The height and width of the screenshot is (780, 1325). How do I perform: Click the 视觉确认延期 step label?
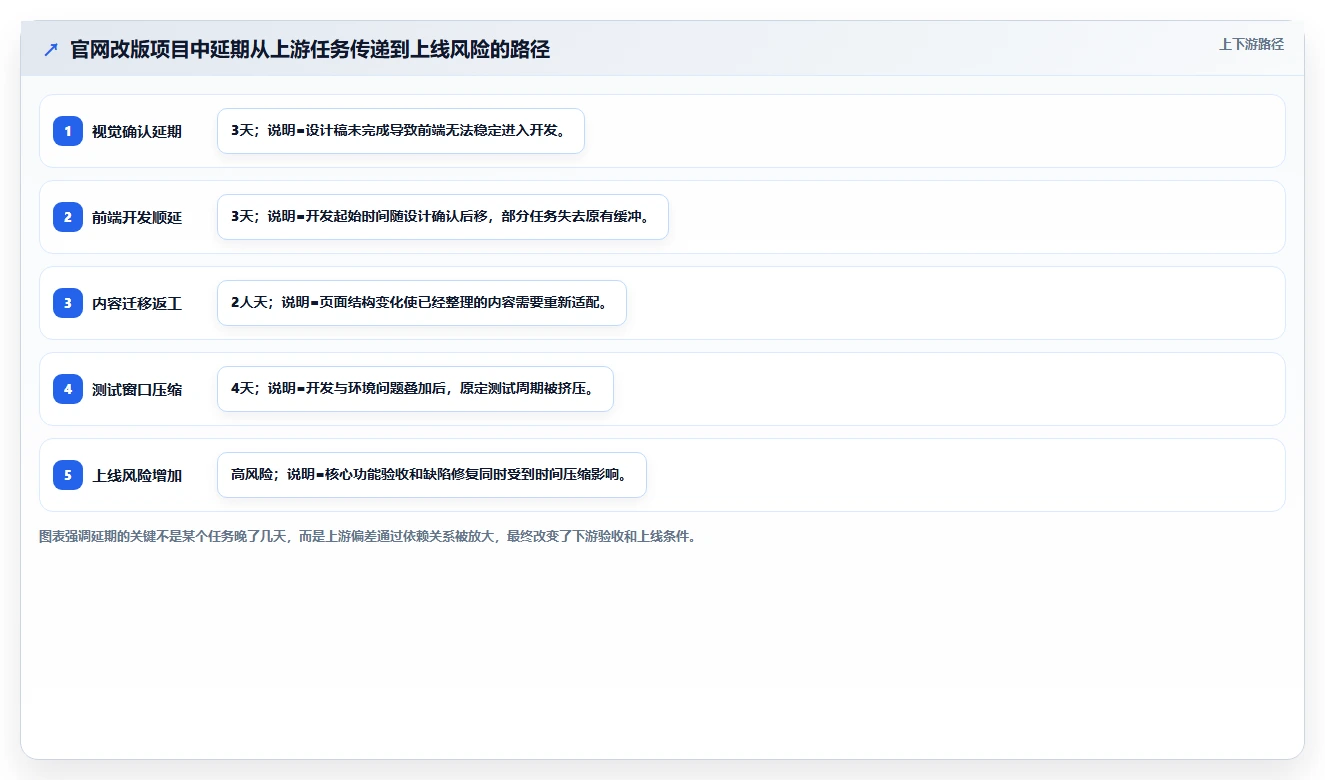coord(137,131)
